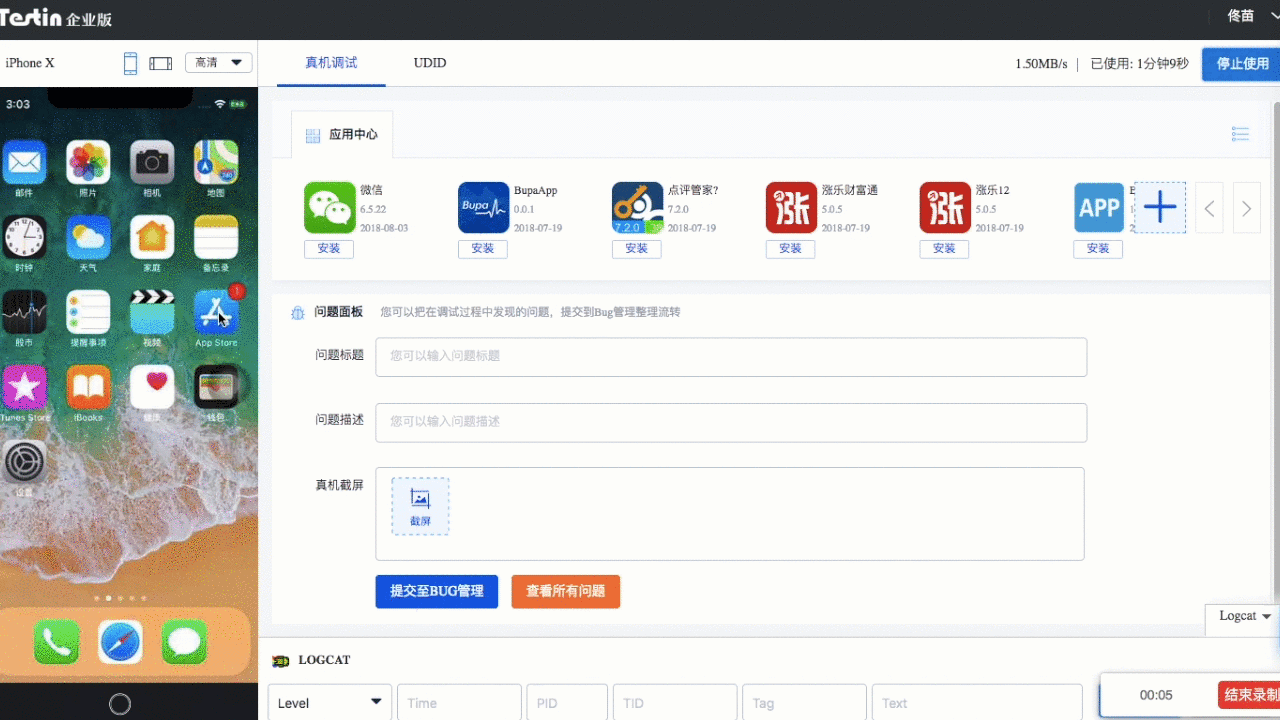Open the iBooks app
Screen dimensions: 1280x720
coord(88,387)
